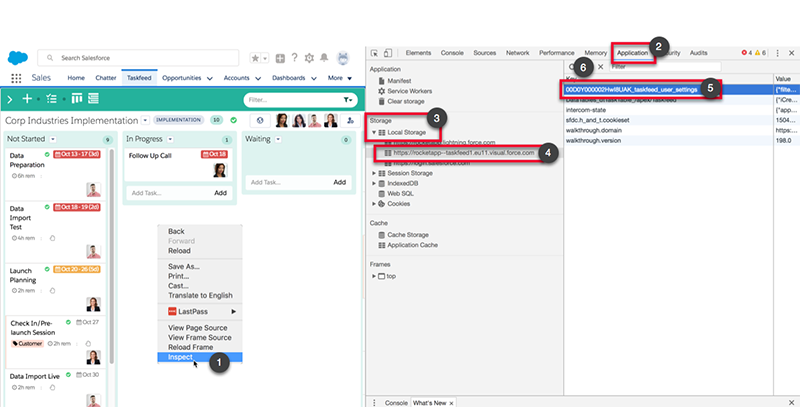
Task: Toggle the green check on Check In/Pre-launch Session card
Action: coord(68,322)
